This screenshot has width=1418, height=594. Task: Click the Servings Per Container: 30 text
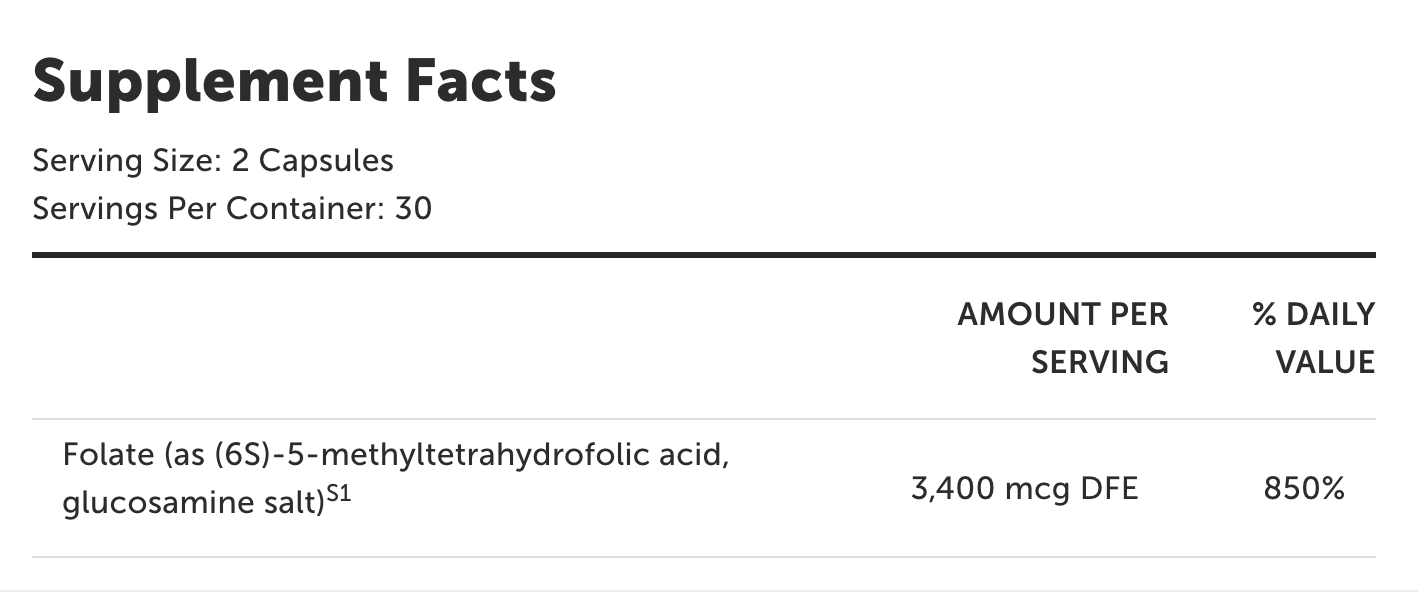tap(232, 209)
